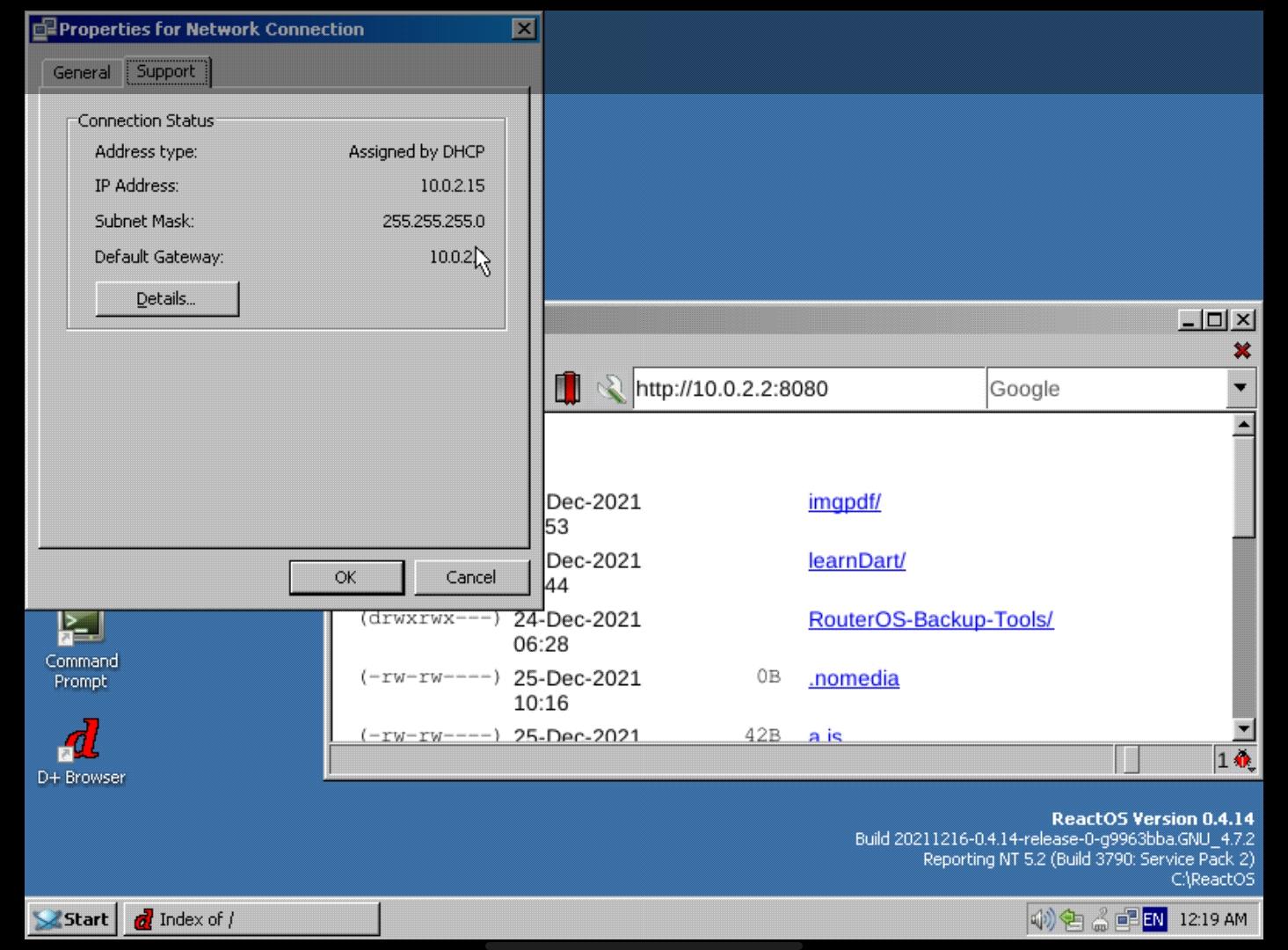
Task: Open the D+ Browser desktop shortcut
Action: 81,752
